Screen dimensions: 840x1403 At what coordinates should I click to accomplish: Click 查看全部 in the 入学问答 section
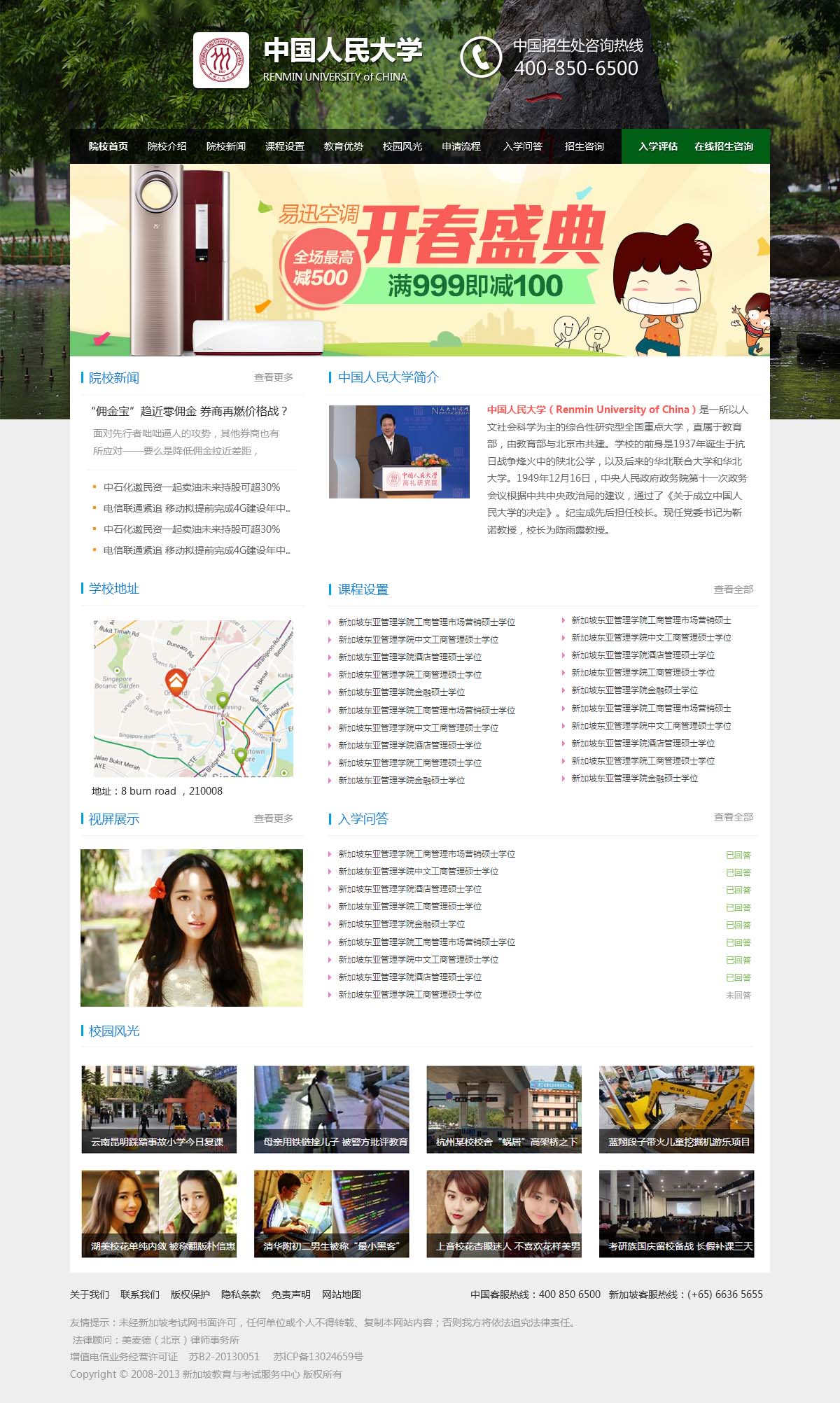[x=733, y=817]
